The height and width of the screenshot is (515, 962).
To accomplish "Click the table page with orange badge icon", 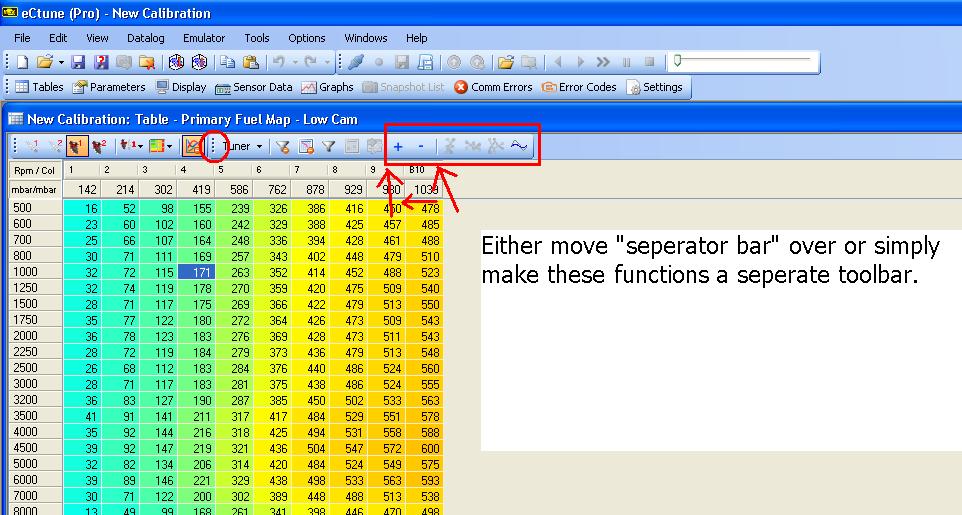I will 306,146.
